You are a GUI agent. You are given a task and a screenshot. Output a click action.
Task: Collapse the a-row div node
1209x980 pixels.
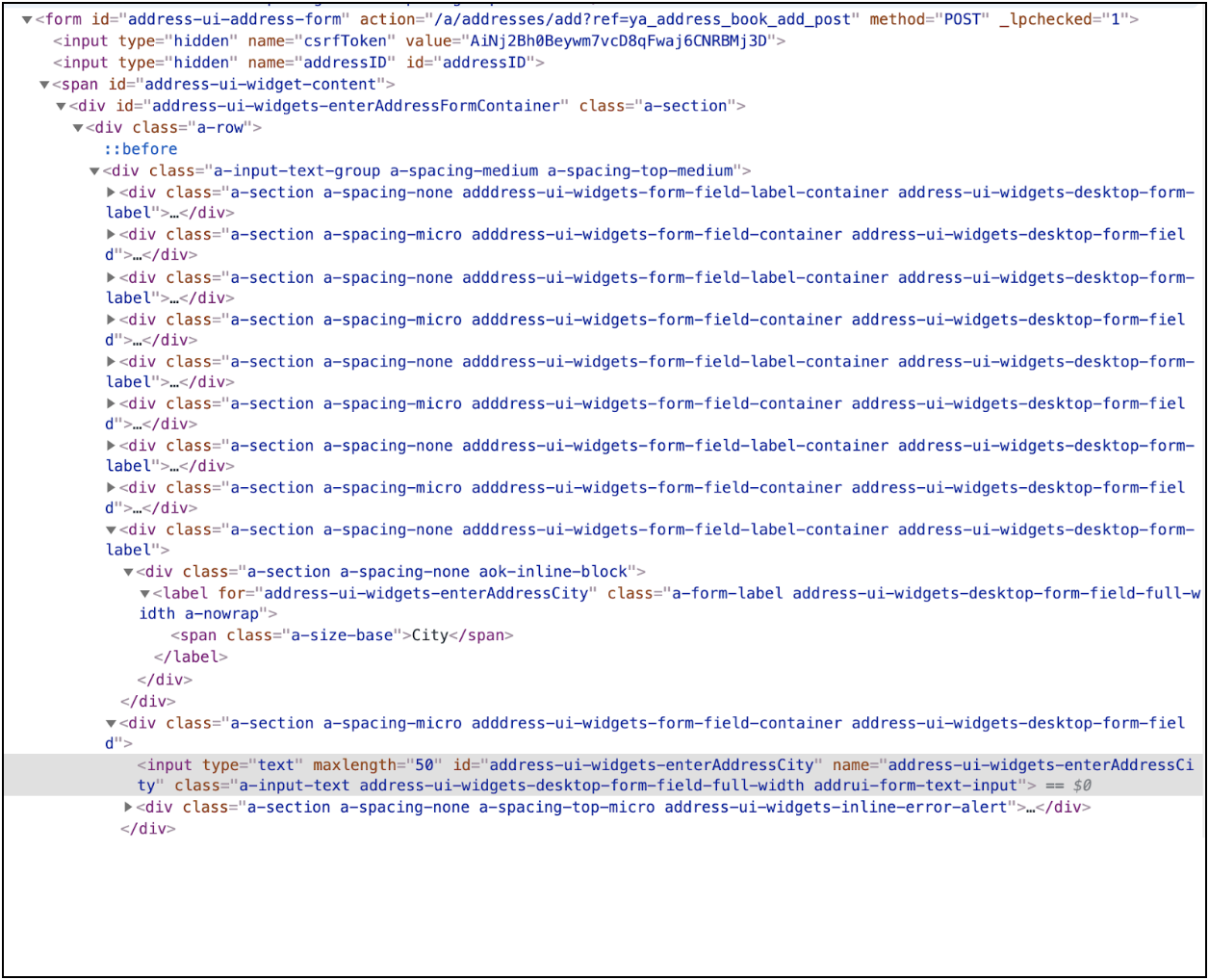78,128
